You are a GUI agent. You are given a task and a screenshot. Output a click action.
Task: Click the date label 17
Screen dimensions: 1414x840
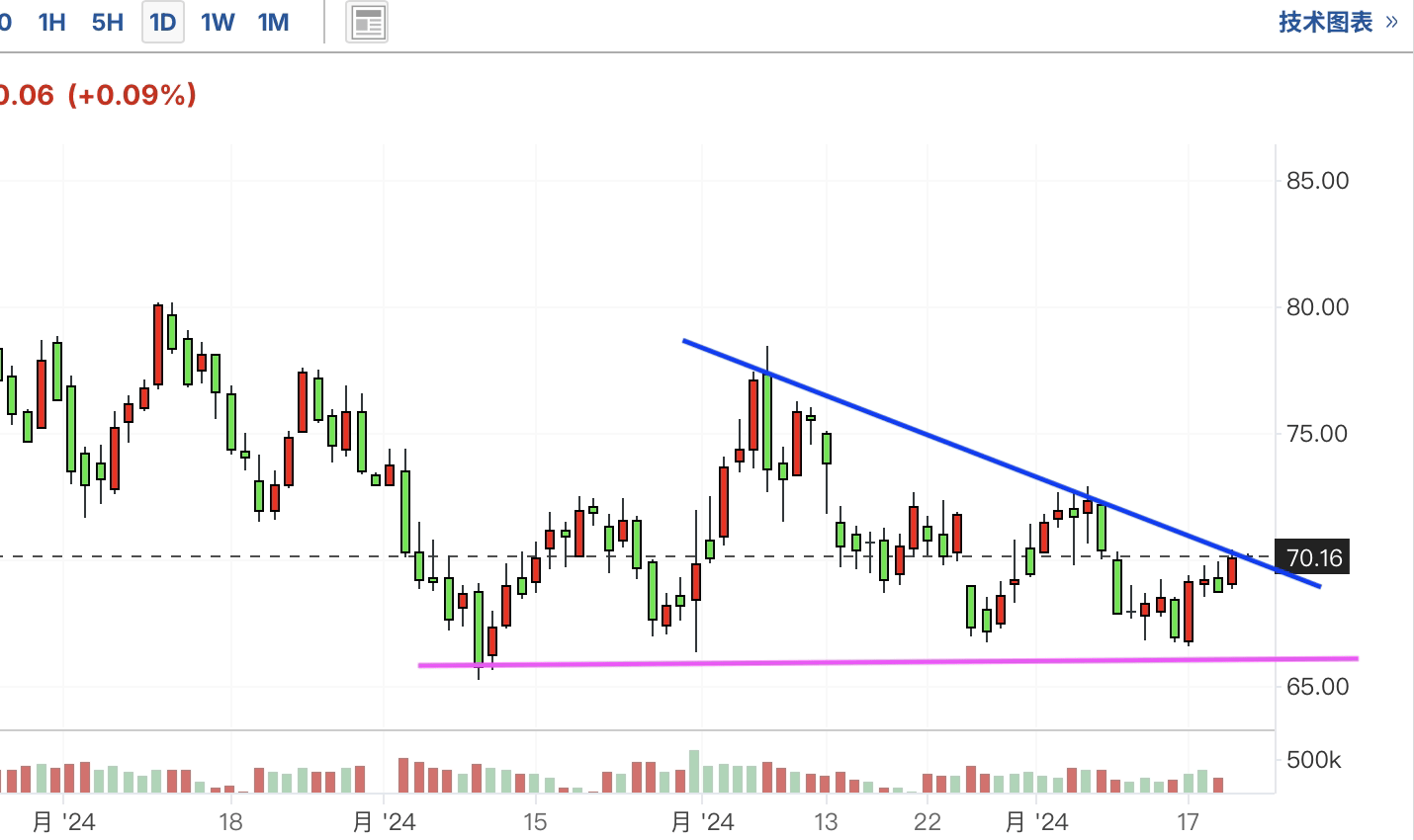coord(1188,821)
